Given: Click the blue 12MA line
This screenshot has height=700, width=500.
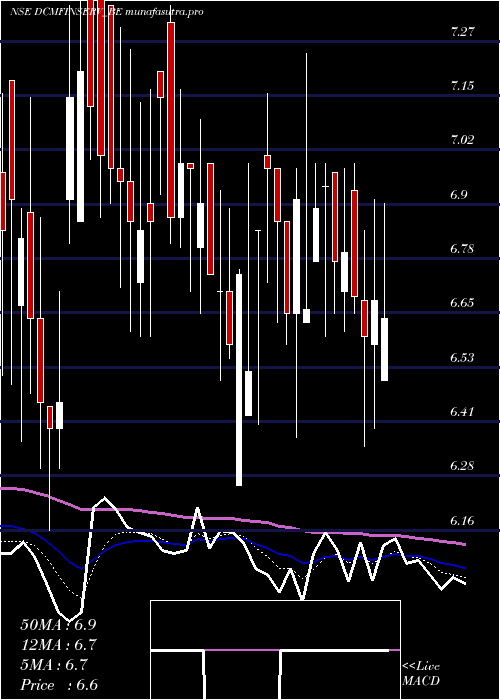Looking at the screenshot, I should (x=232, y=538).
